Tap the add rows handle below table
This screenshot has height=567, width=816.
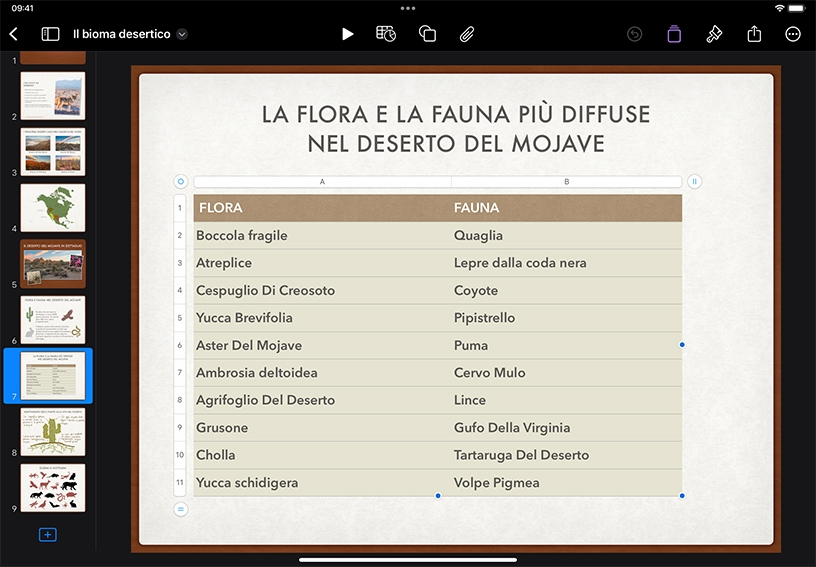[181, 509]
